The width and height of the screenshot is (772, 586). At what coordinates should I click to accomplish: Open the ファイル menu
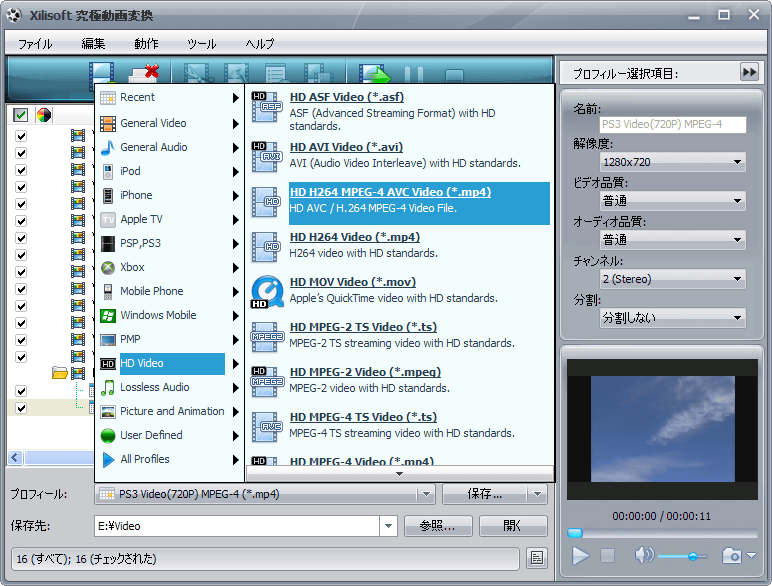(x=35, y=44)
